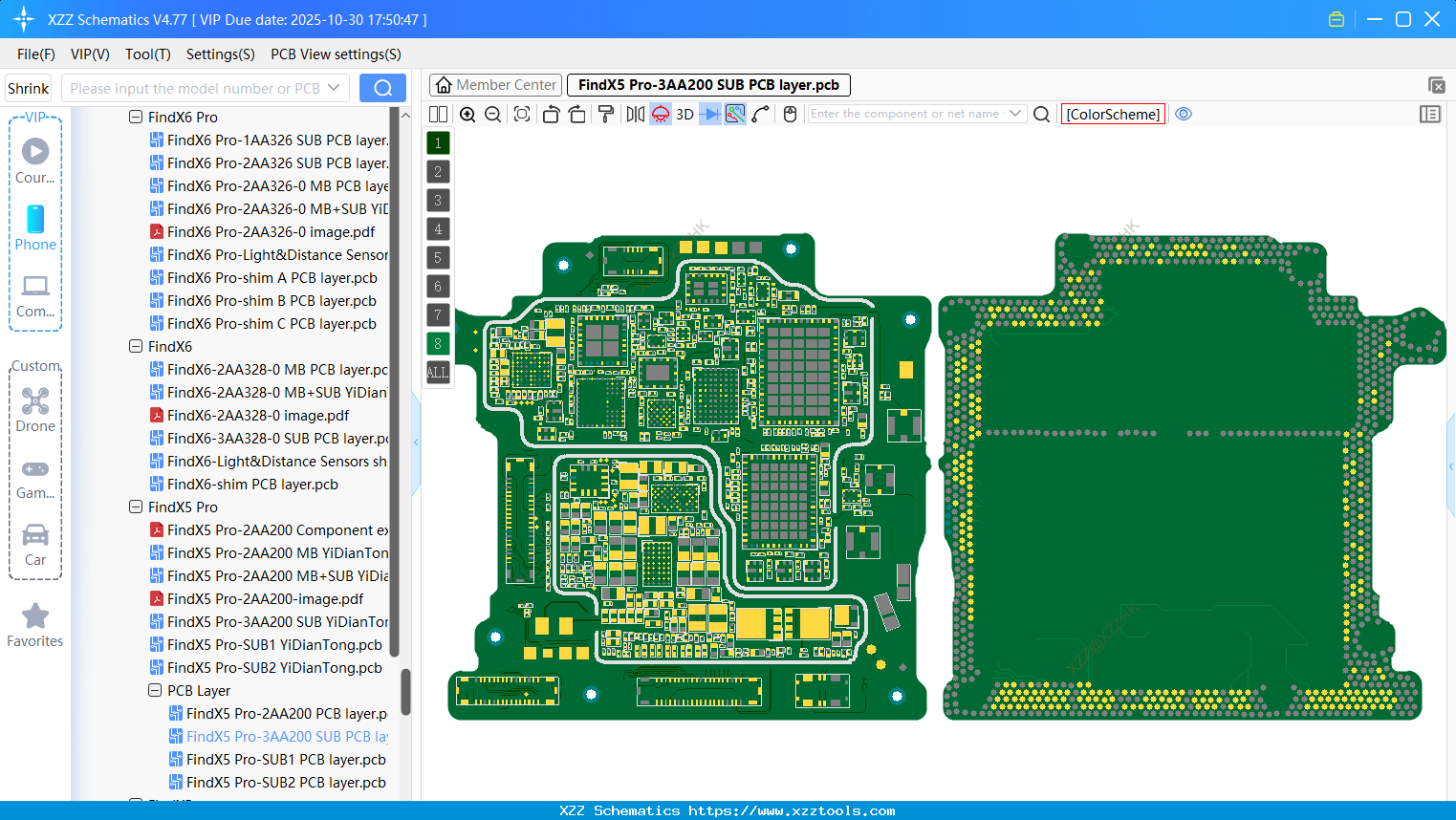Toggle the highlighted area-select tool
The image size is (1456, 820).
(x=734, y=114)
